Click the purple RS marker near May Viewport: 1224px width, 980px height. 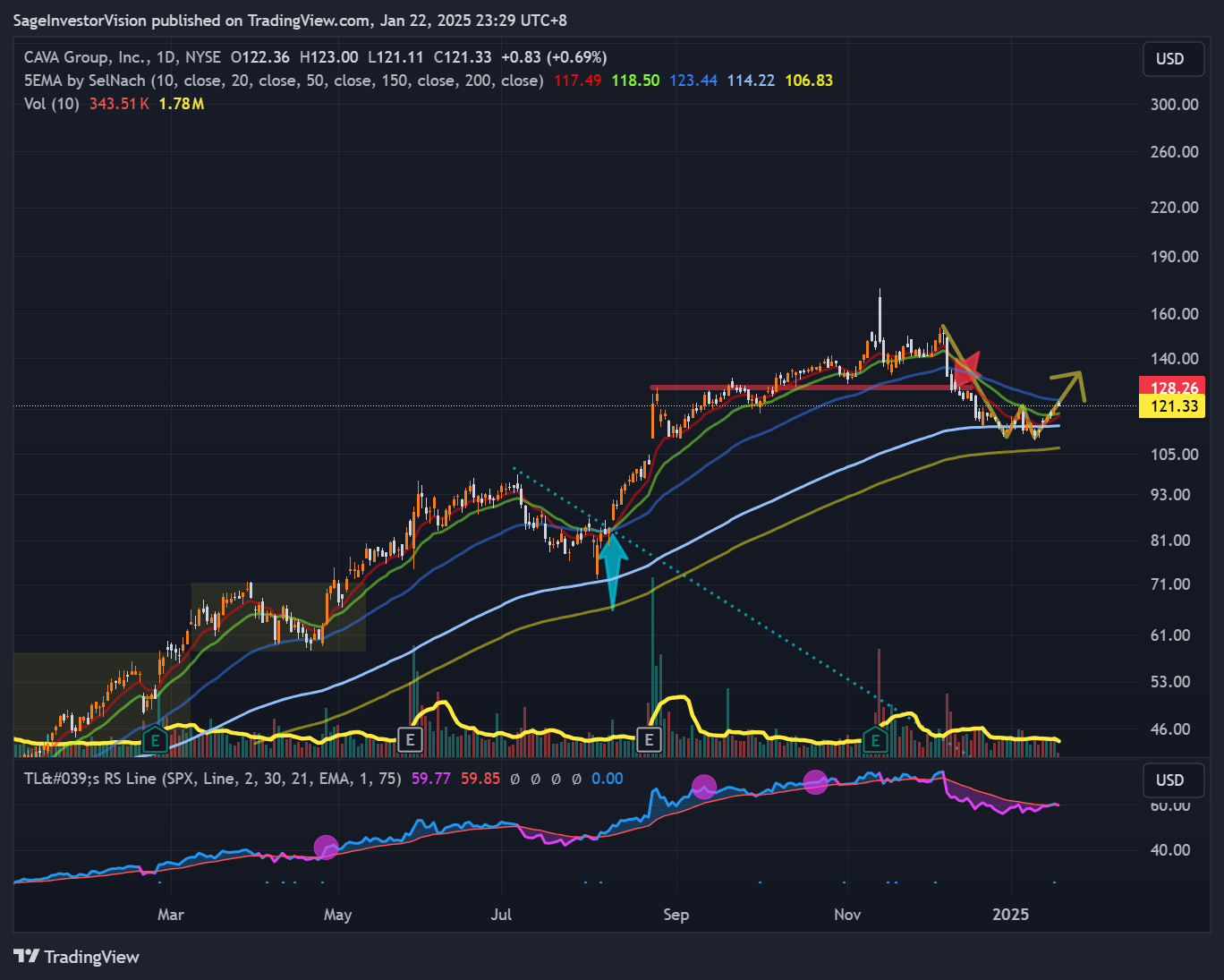pyautogui.click(x=326, y=847)
